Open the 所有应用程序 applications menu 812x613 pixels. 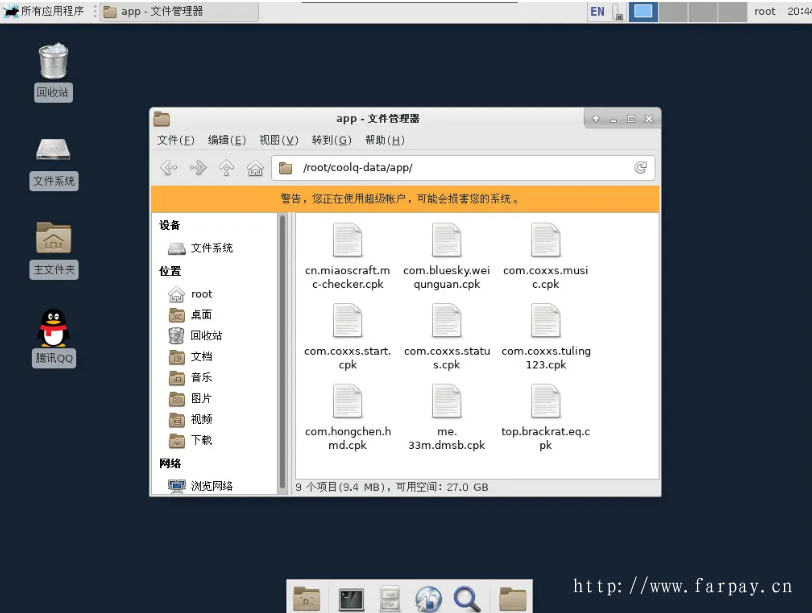pyautogui.click(x=45, y=11)
